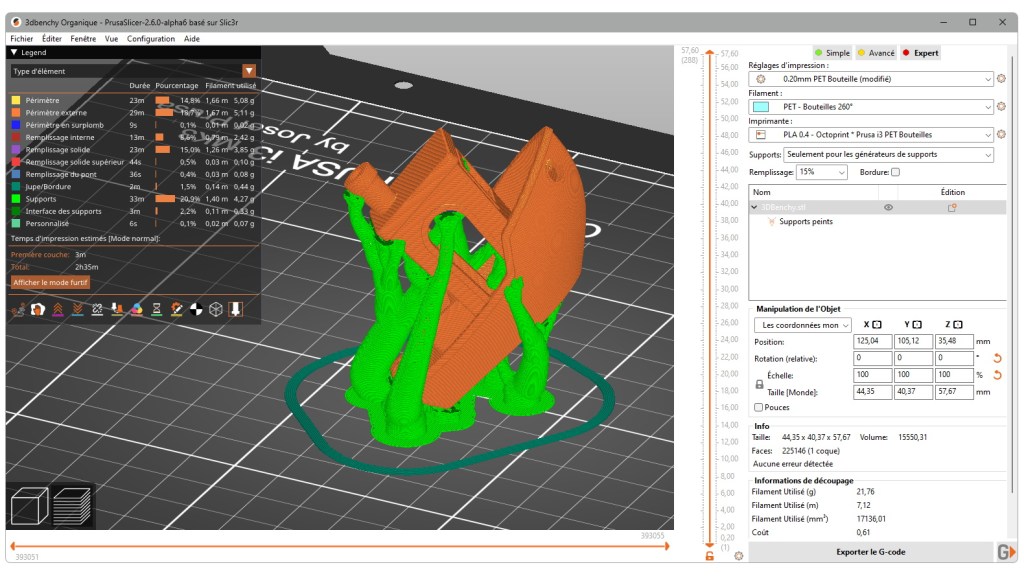Reset the rotation with the orange circular arrow
The width and height of the screenshot is (1024, 576).
(996, 358)
